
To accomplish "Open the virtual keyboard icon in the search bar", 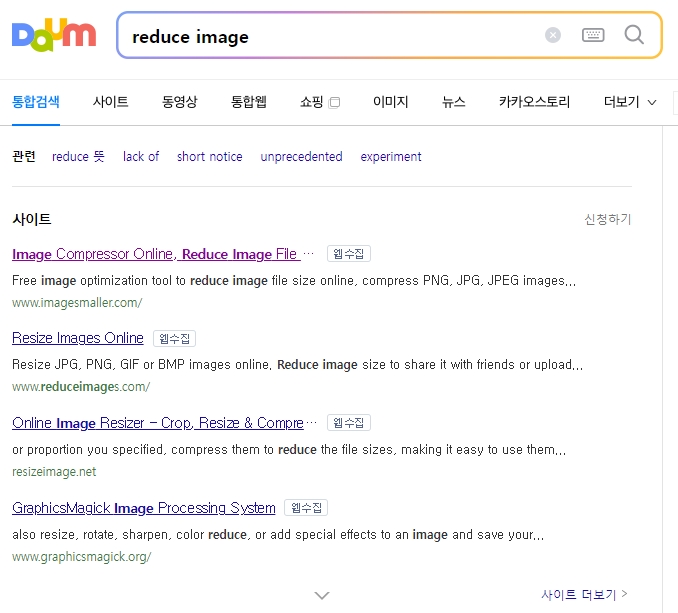I will (593, 35).
